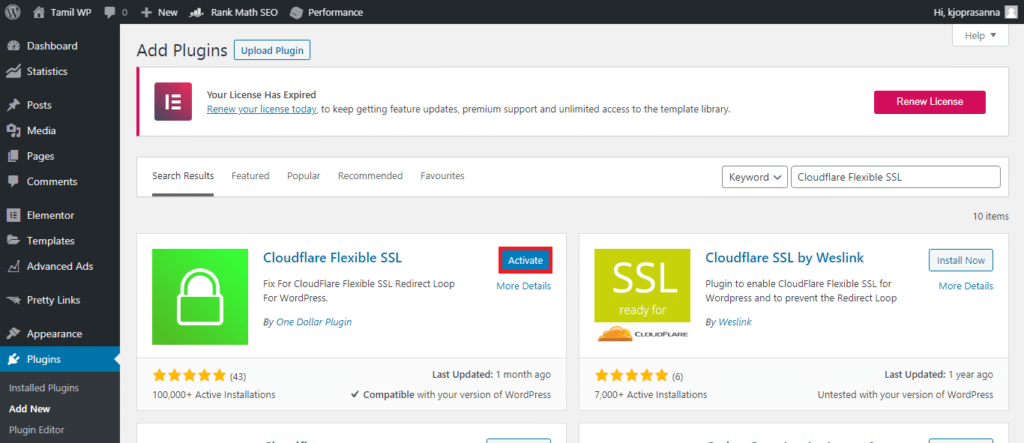Click the Media icon in sidebar

click(x=14, y=131)
